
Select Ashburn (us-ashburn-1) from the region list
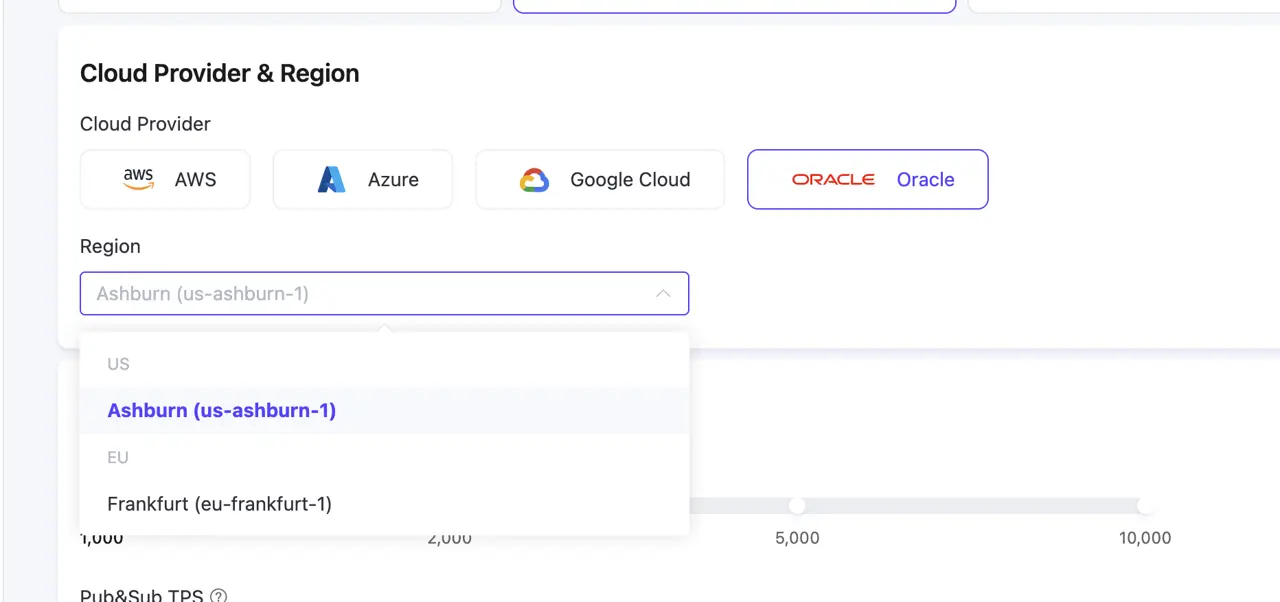(222, 411)
